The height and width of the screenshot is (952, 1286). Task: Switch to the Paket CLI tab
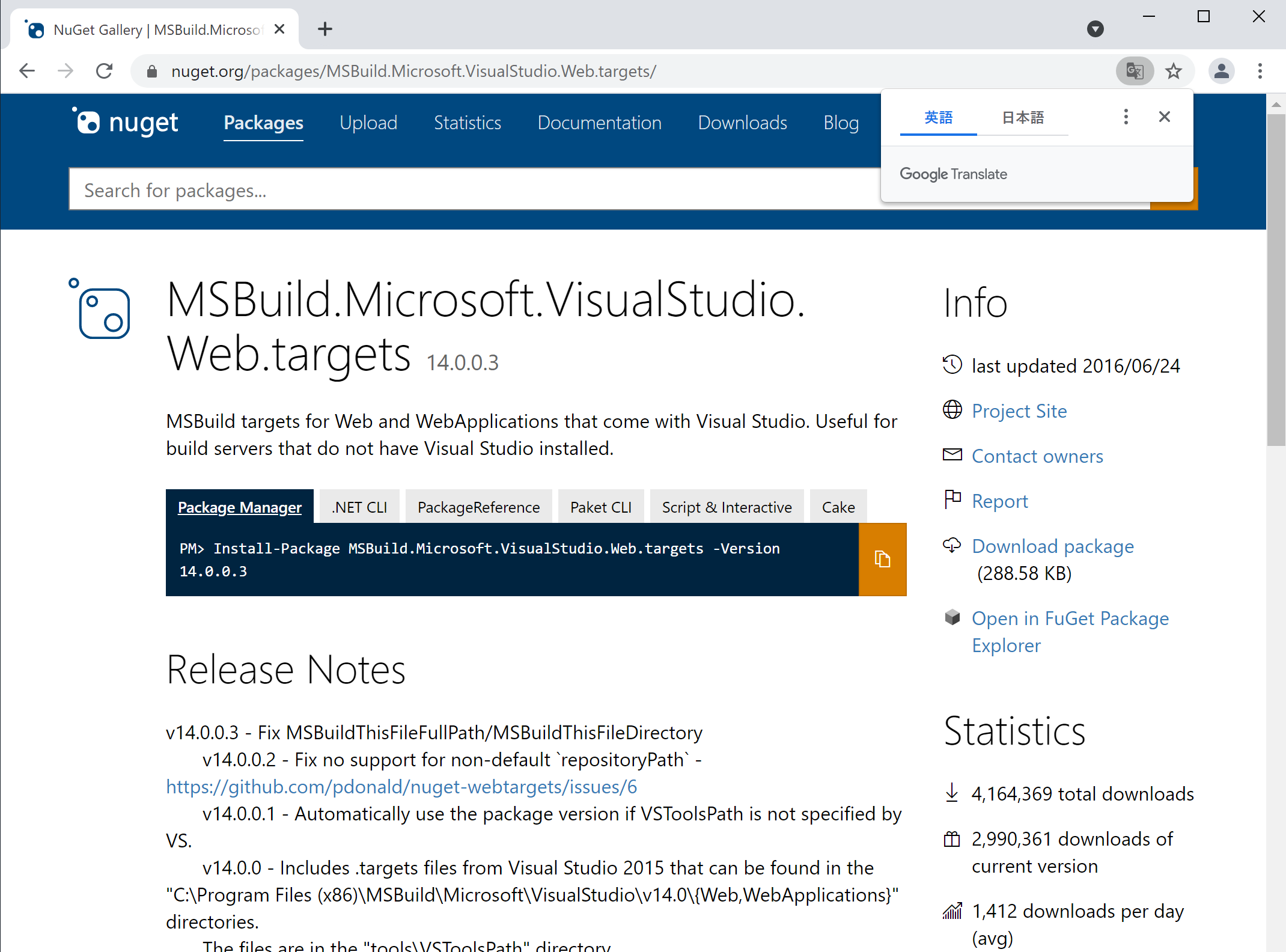tap(600, 507)
